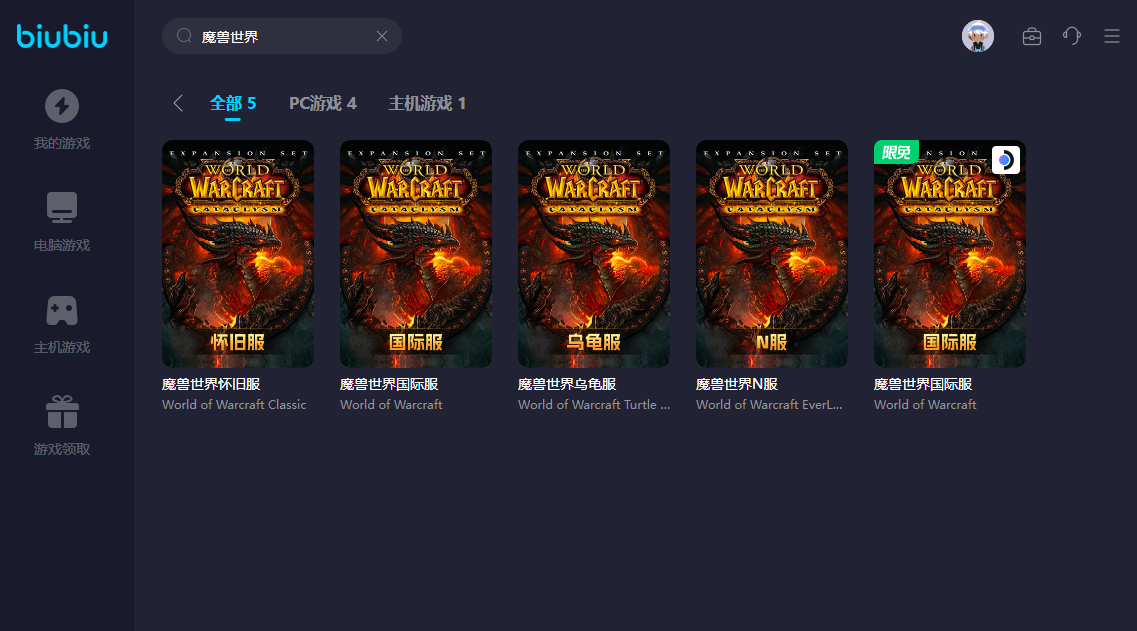The width and height of the screenshot is (1137, 631).
Task: Open PC games monitor icon
Action: point(62,208)
